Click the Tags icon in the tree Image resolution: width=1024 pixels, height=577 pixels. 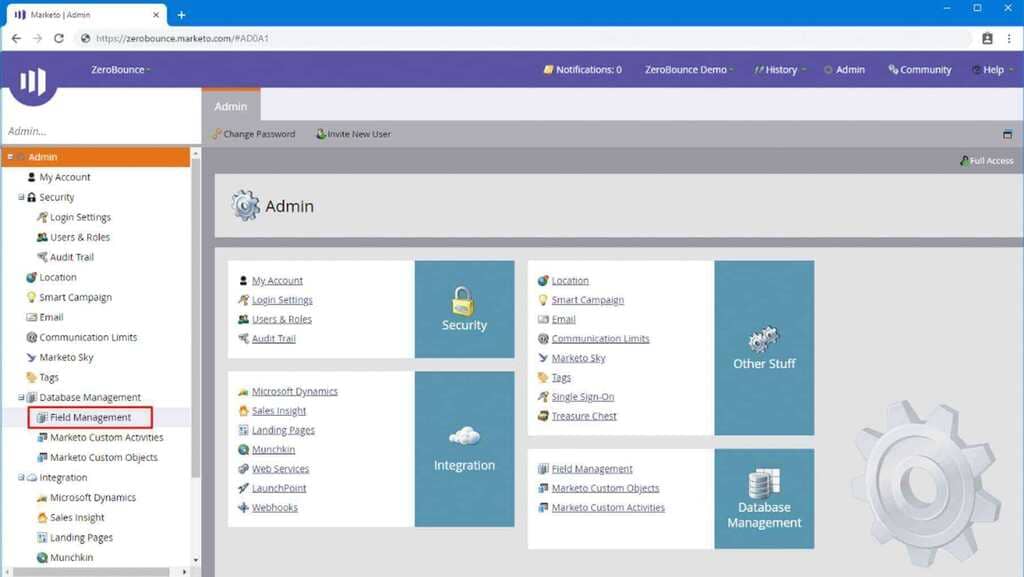31,377
